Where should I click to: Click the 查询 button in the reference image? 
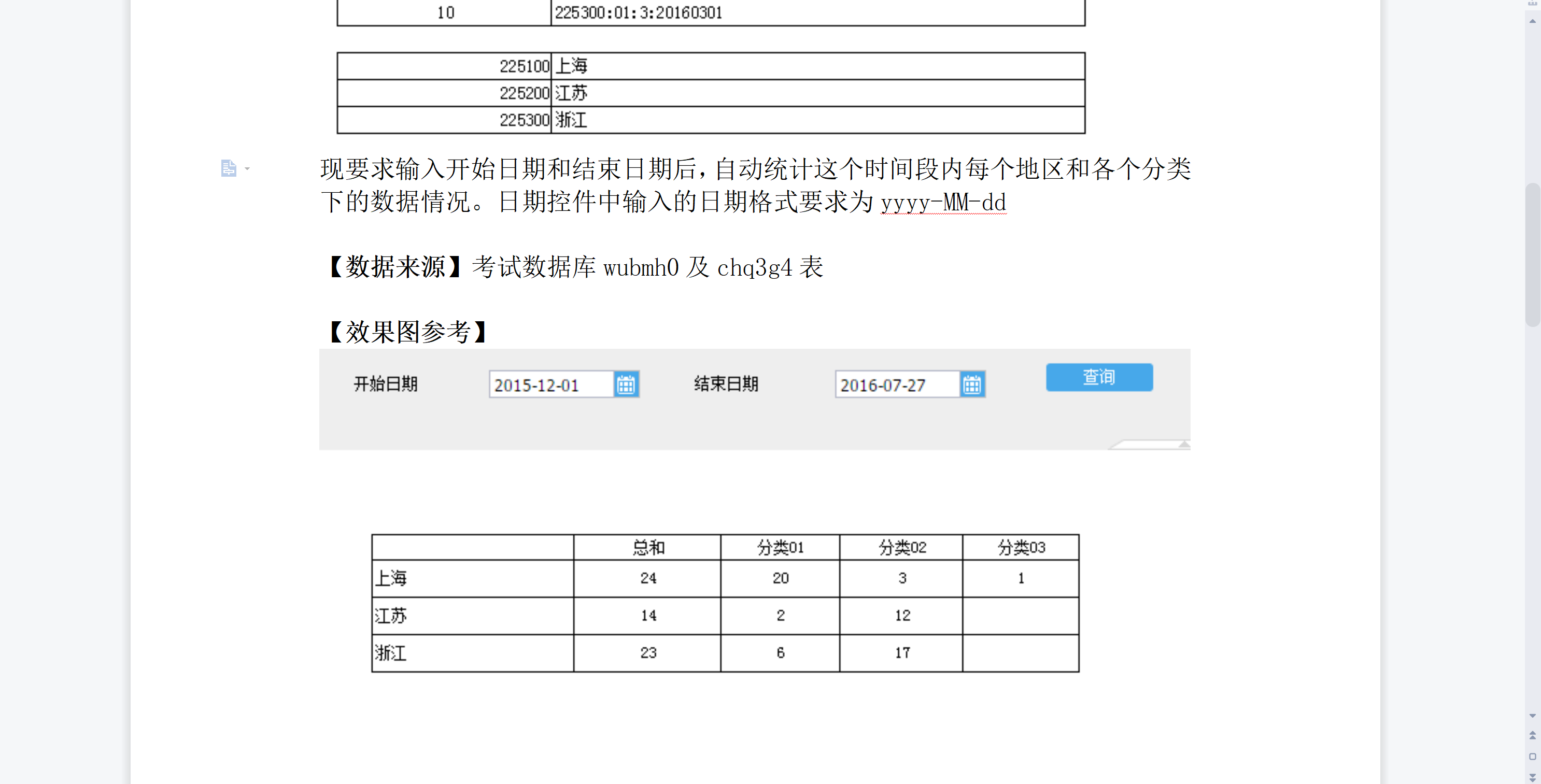pos(1099,377)
